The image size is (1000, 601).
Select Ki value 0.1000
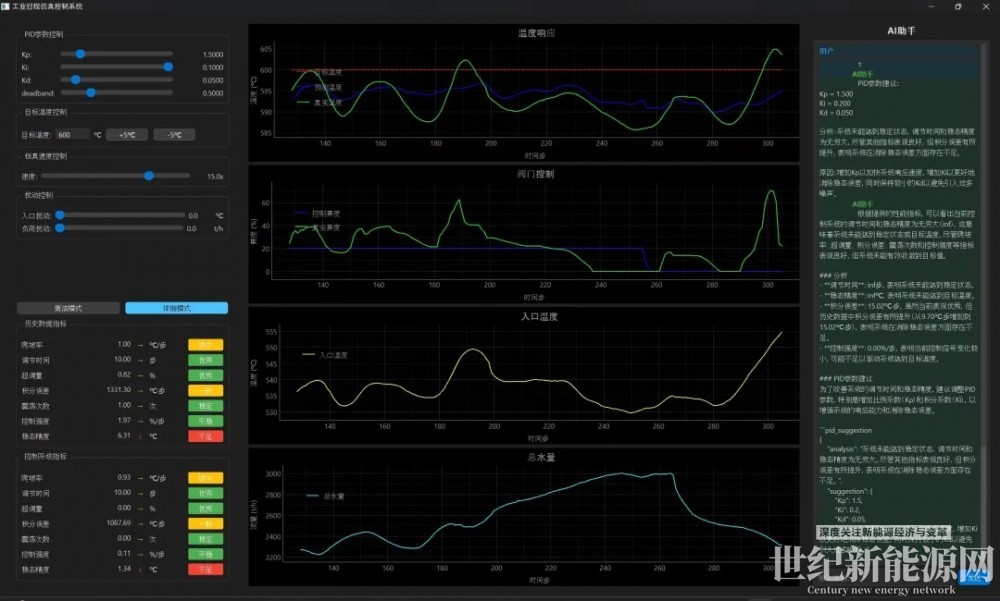pos(212,68)
